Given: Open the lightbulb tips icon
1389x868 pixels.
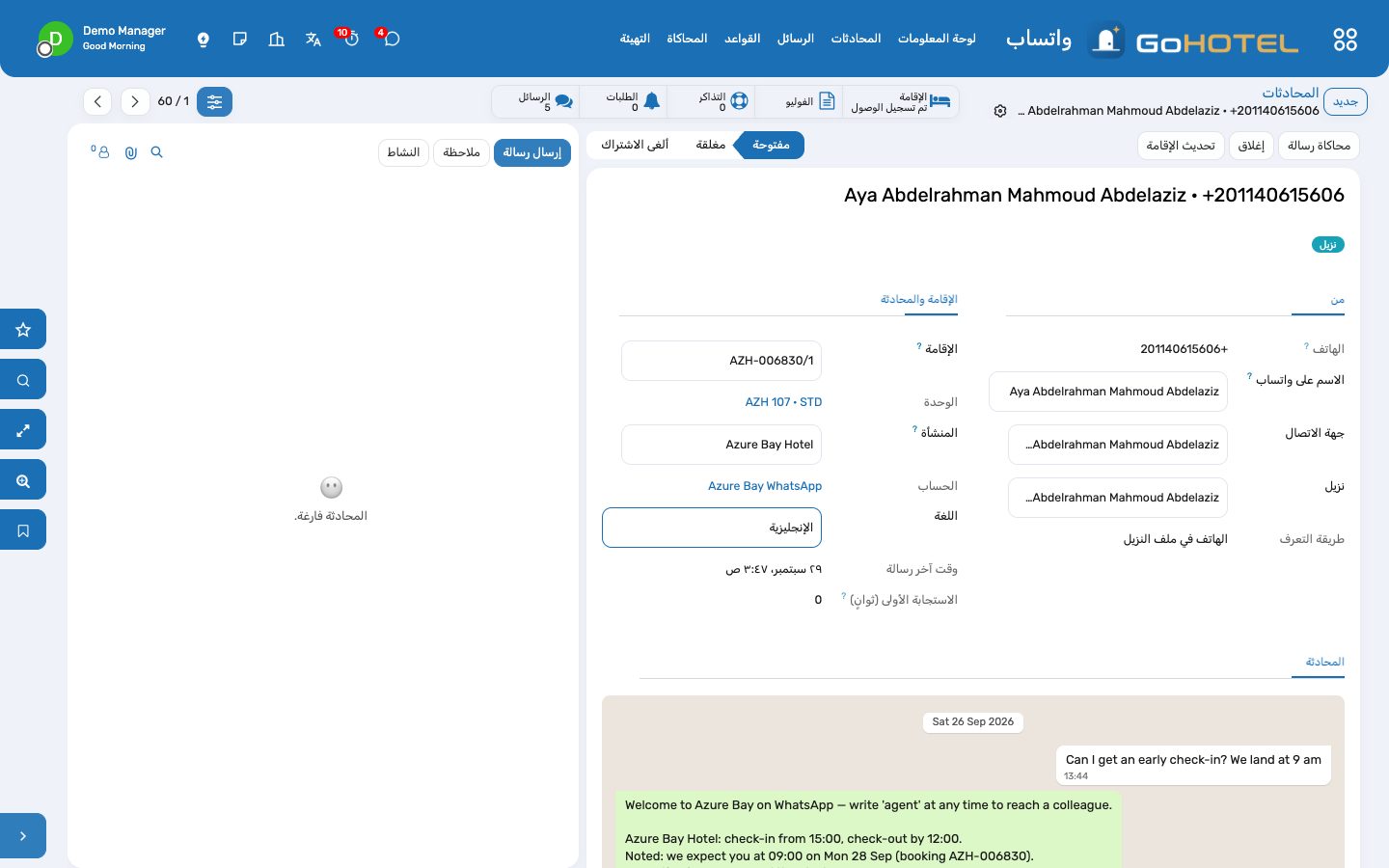Looking at the screenshot, I should click(x=204, y=40).
